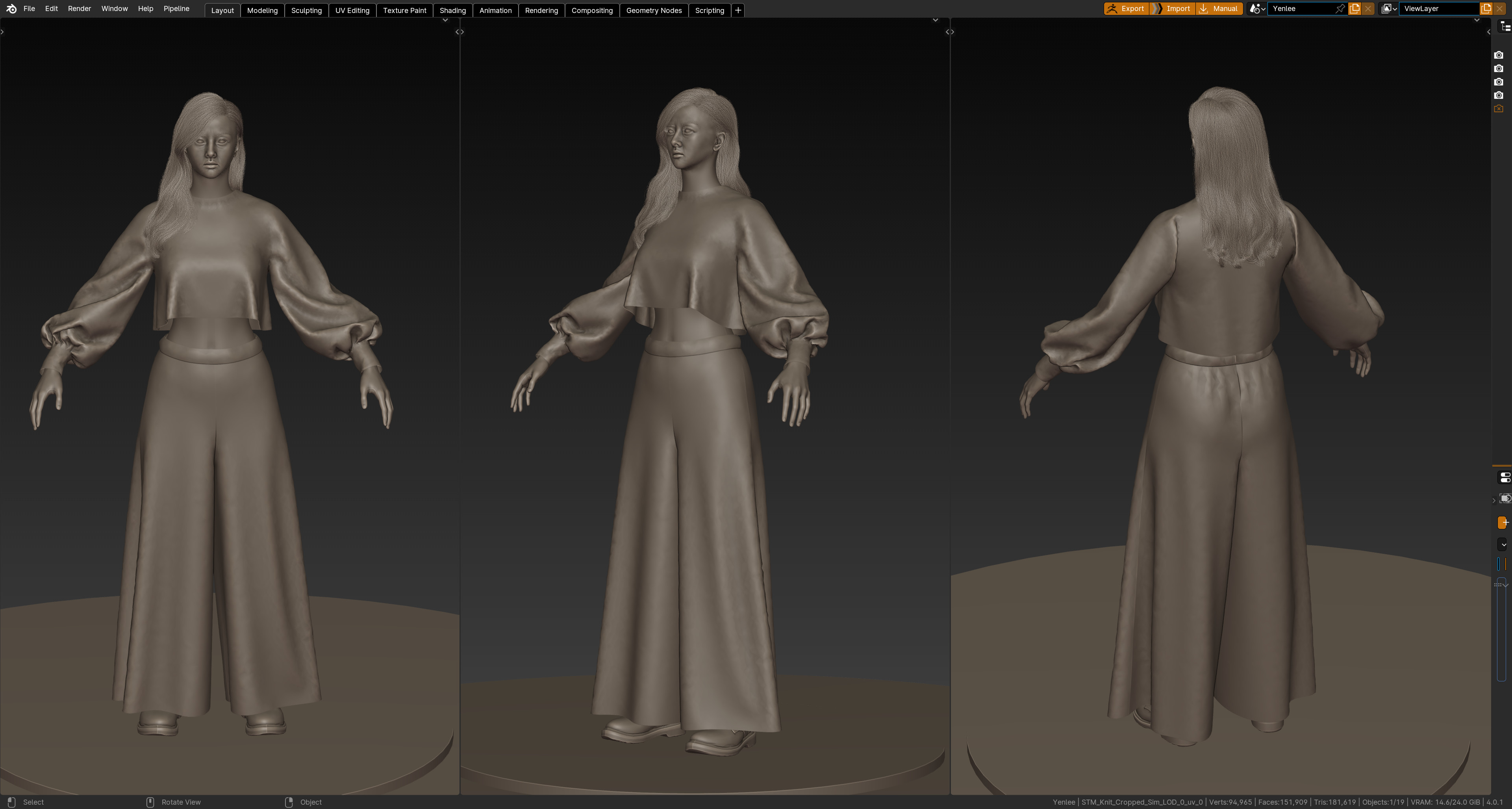Enable the orange disabled camera render icon
1512x809 pixels.
pyautogui.click(x=1499, y=109)
